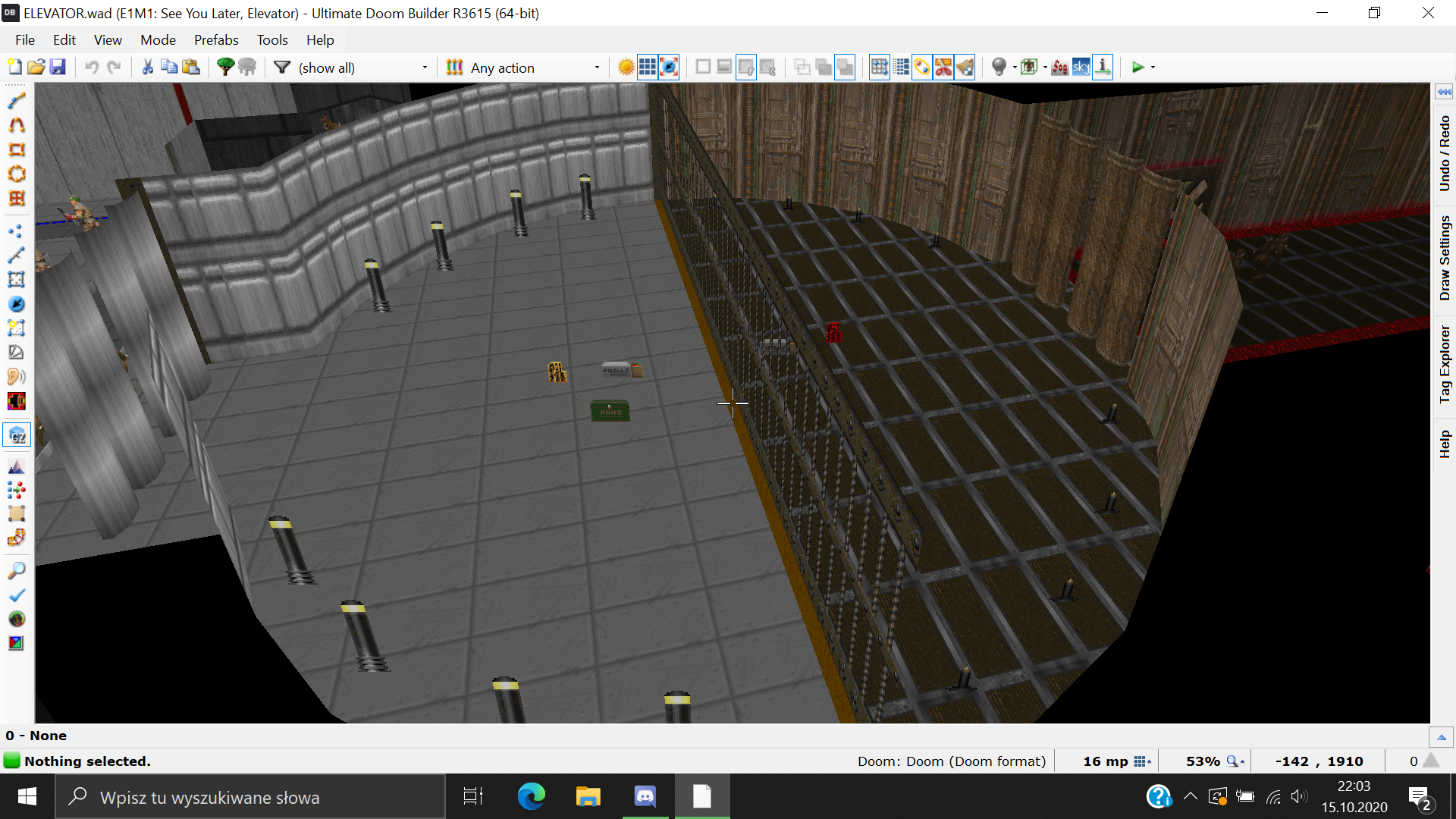This screenshot has width=1456, height=819.
Task: Undo last action with toolbar arrow
Action: tap(92, 67)
